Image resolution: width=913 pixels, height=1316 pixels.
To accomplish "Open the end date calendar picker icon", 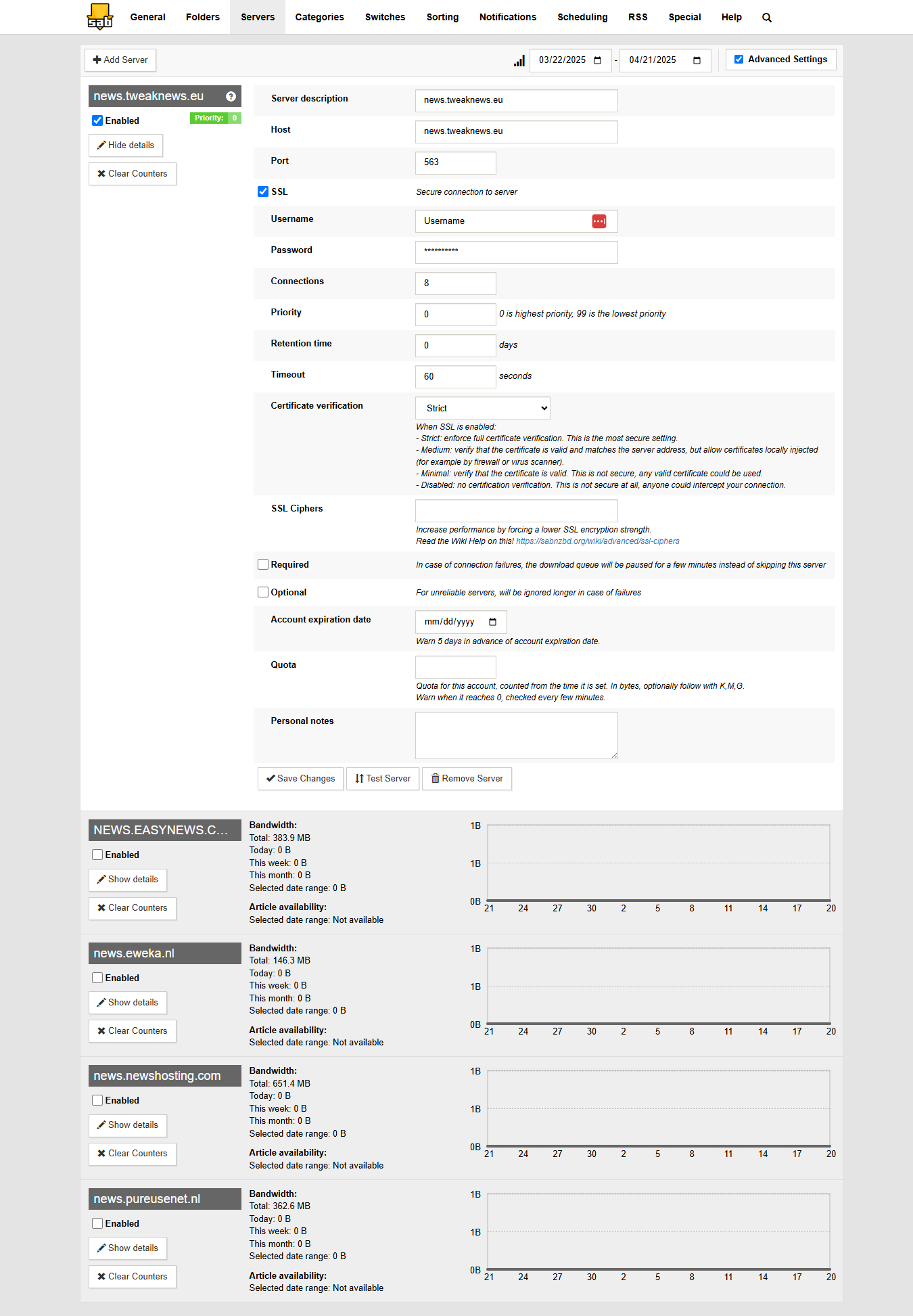I will click(x=697, y=60).
